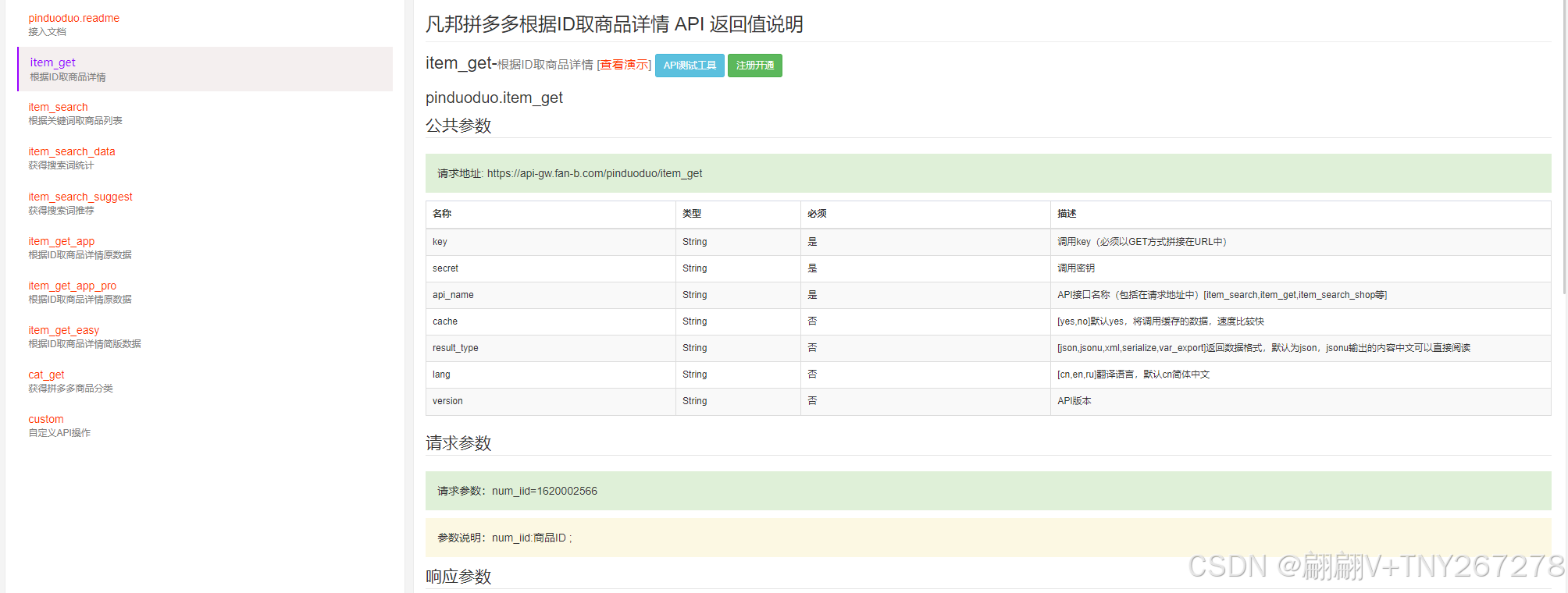Click the 'secret' parameter name cell
The image size is (1568, 593).
[x=551, y=268]
